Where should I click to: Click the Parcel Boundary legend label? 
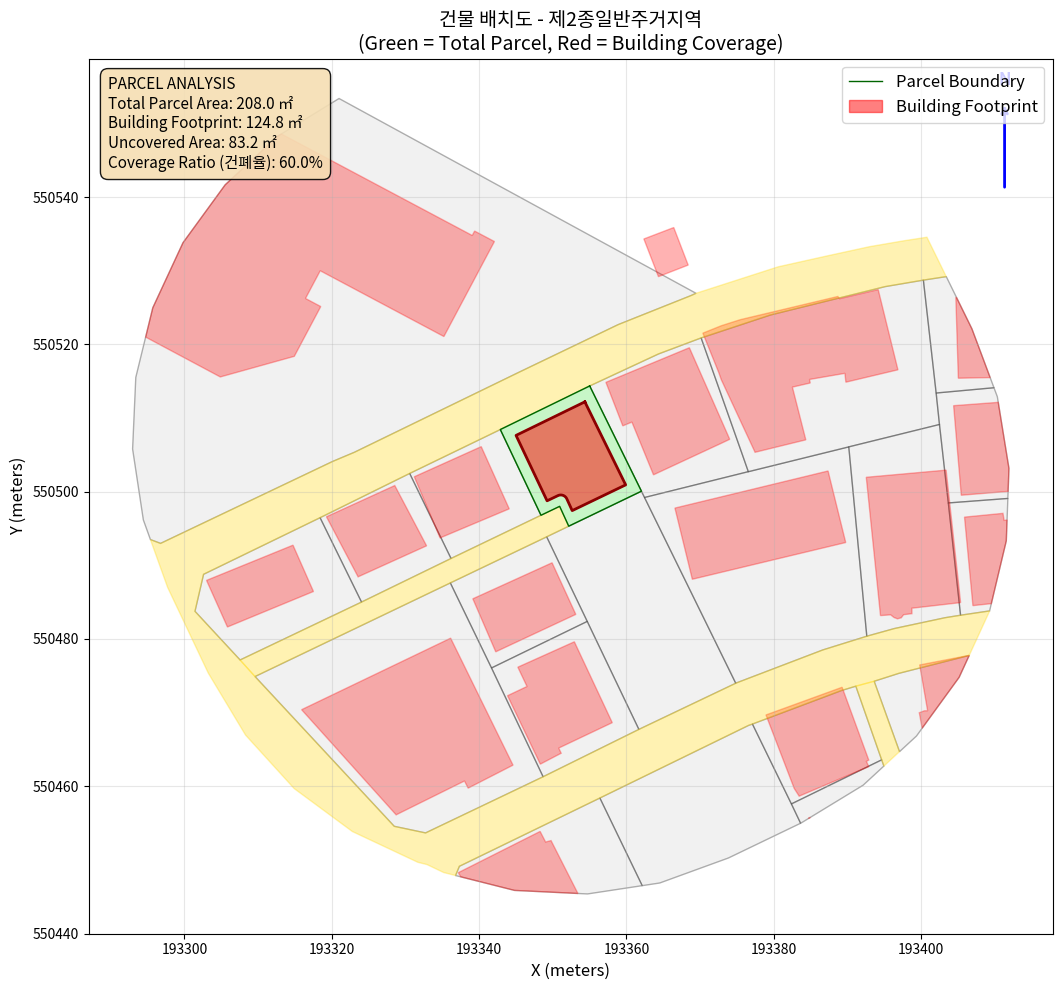[959, 82]
